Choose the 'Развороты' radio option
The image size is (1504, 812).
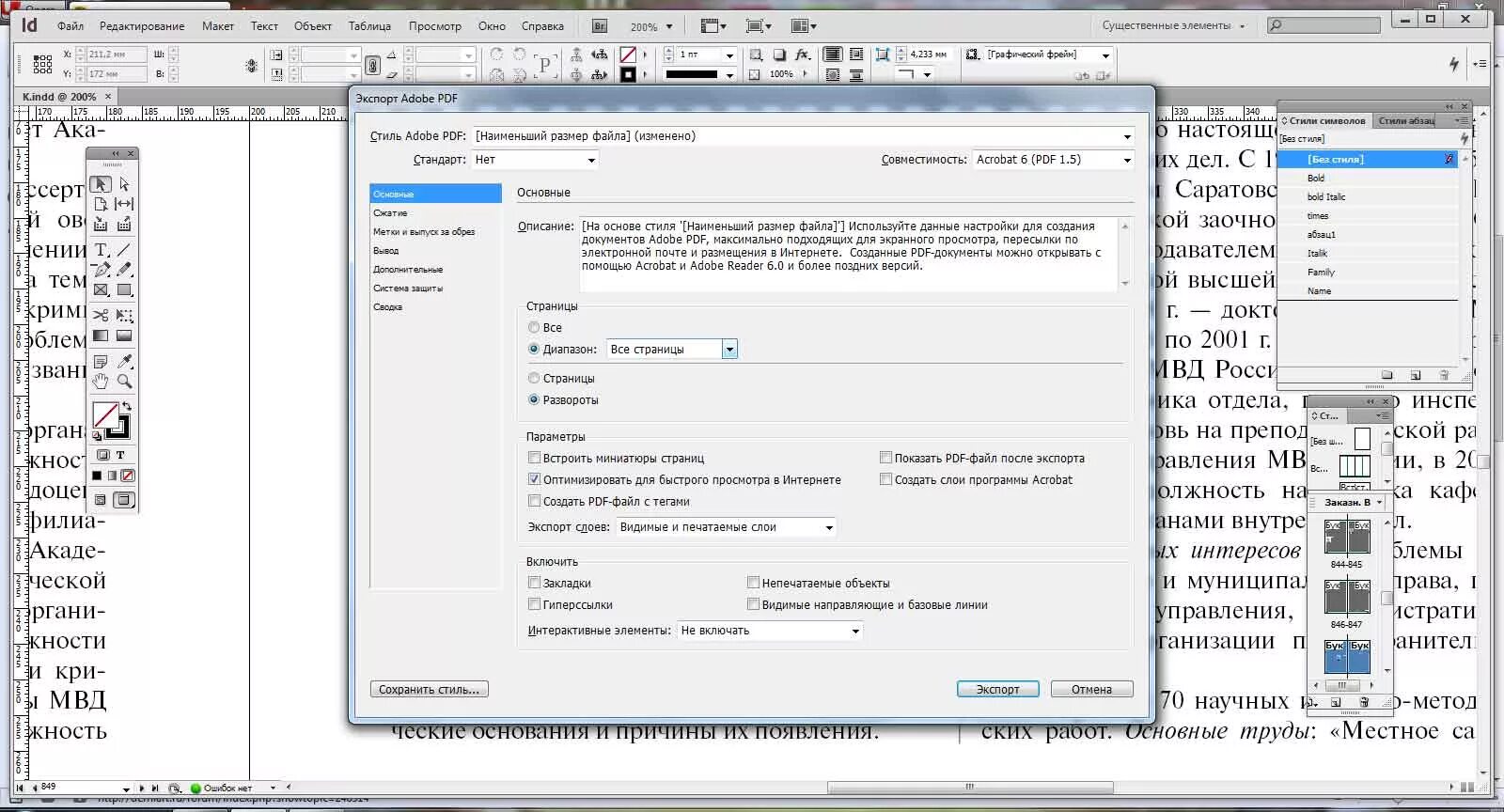coord(534,399)
